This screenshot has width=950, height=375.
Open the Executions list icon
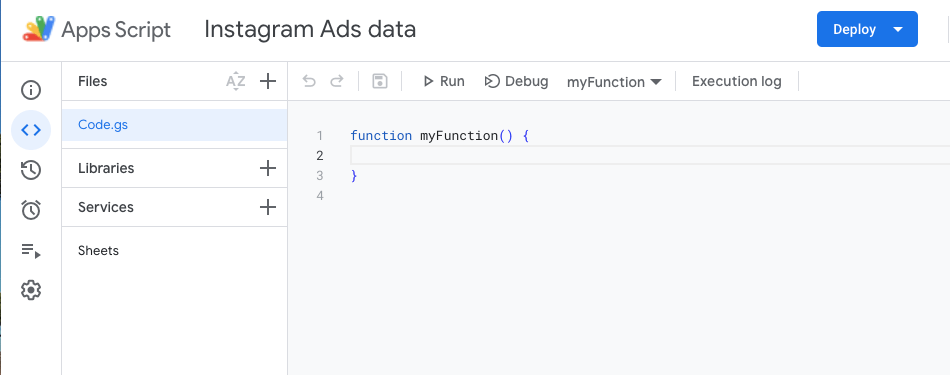pos(31,250)
